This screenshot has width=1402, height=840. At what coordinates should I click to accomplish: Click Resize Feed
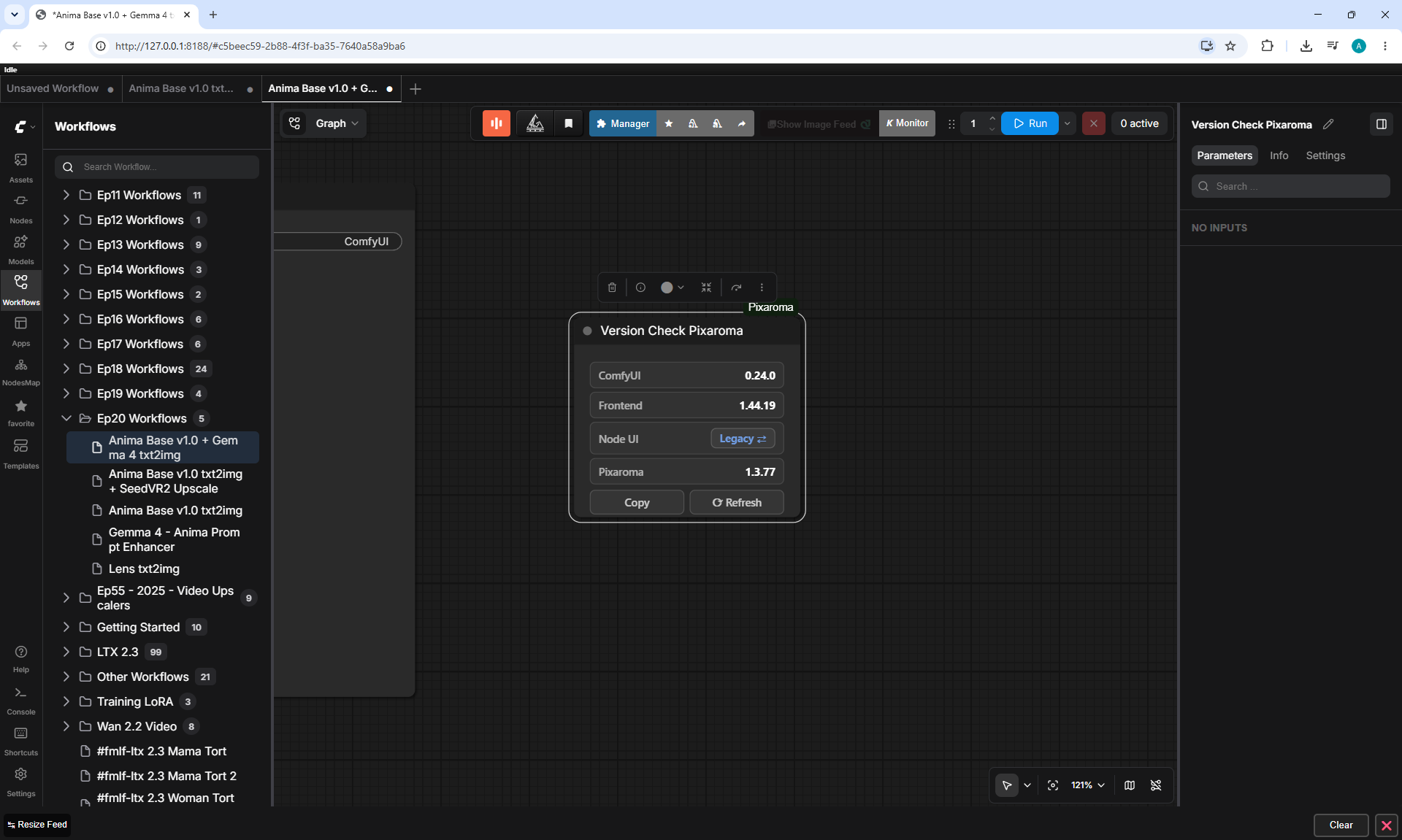(37, 825)
